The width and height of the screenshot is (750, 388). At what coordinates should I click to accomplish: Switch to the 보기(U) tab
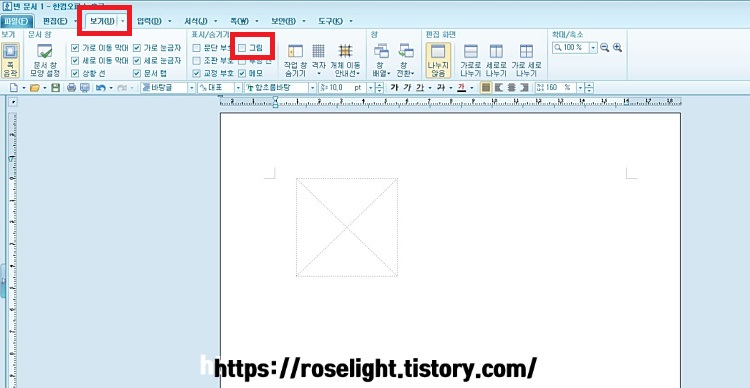click(x=102, y=21)
